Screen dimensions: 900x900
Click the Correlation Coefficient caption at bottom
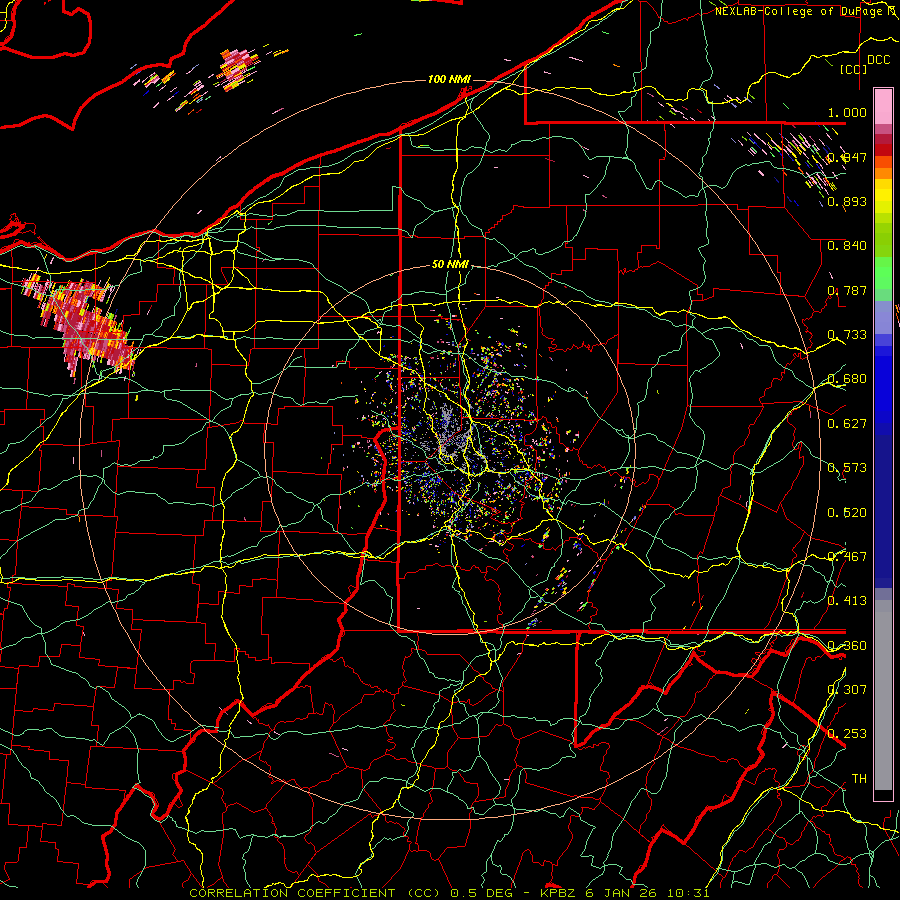449,893
